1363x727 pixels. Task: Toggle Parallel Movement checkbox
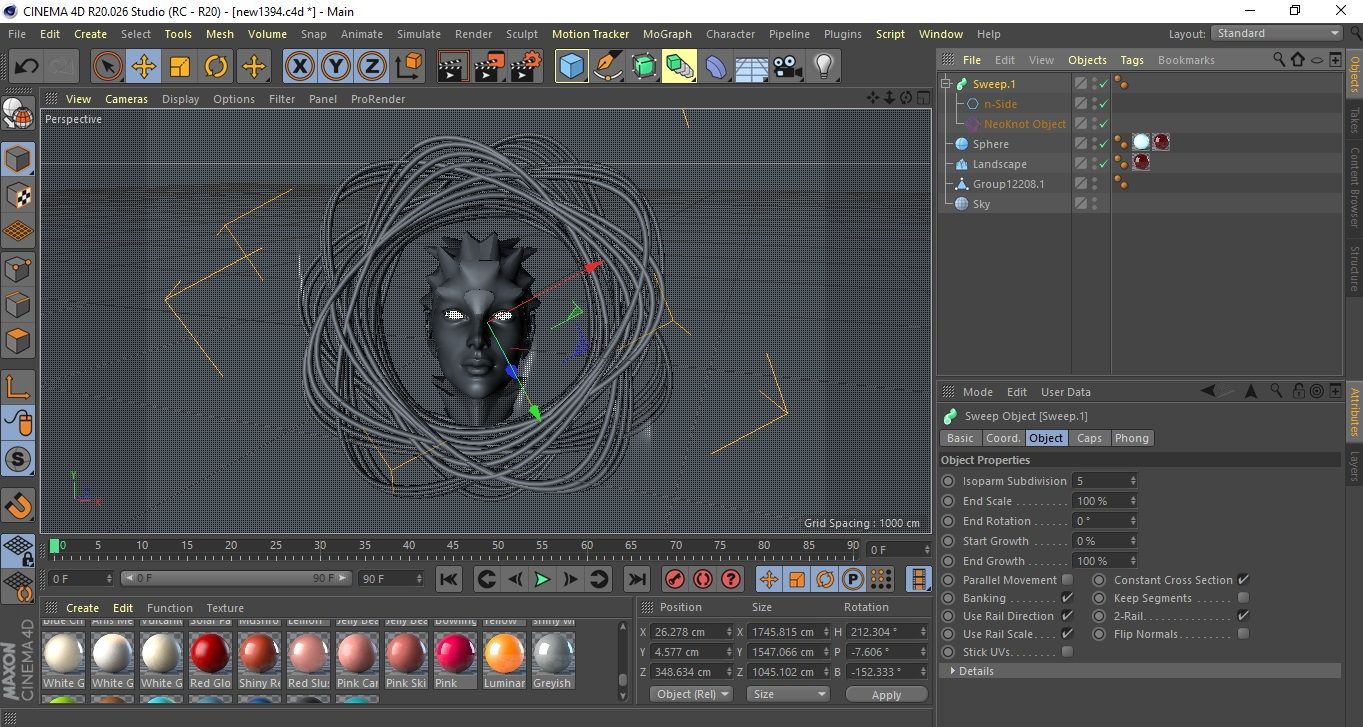click(1067, 580)
